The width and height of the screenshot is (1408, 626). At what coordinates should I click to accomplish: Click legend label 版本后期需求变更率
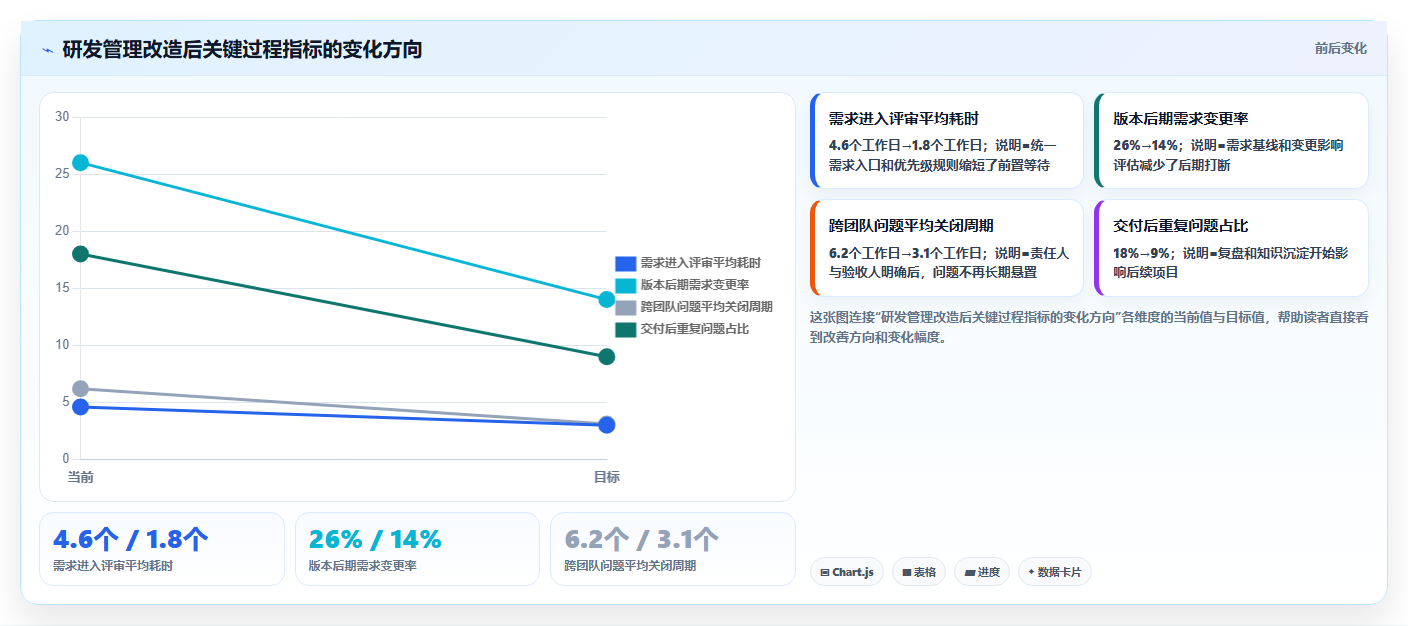point(694,285)
